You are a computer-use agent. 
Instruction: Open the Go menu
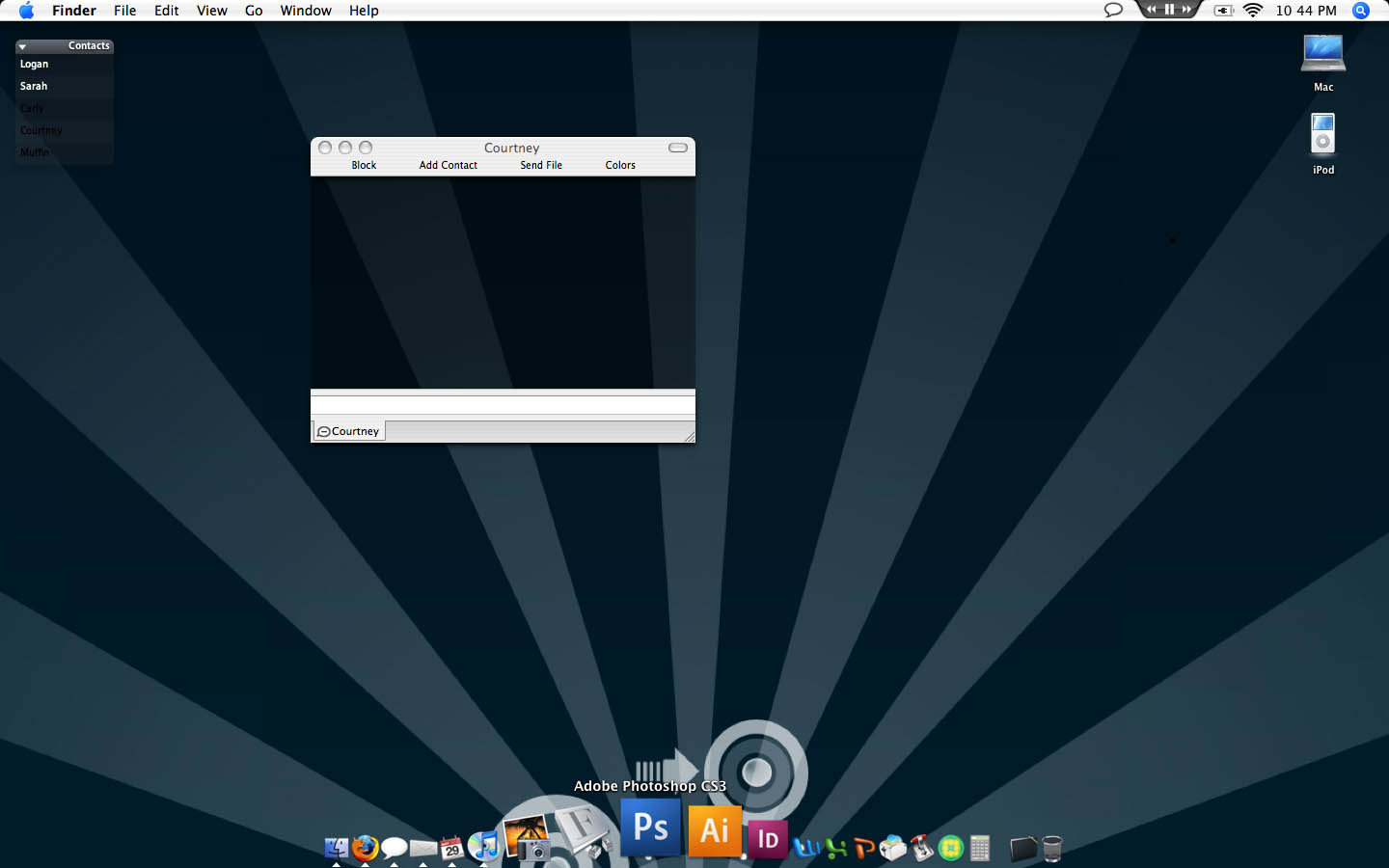click(x=254, y=11)
